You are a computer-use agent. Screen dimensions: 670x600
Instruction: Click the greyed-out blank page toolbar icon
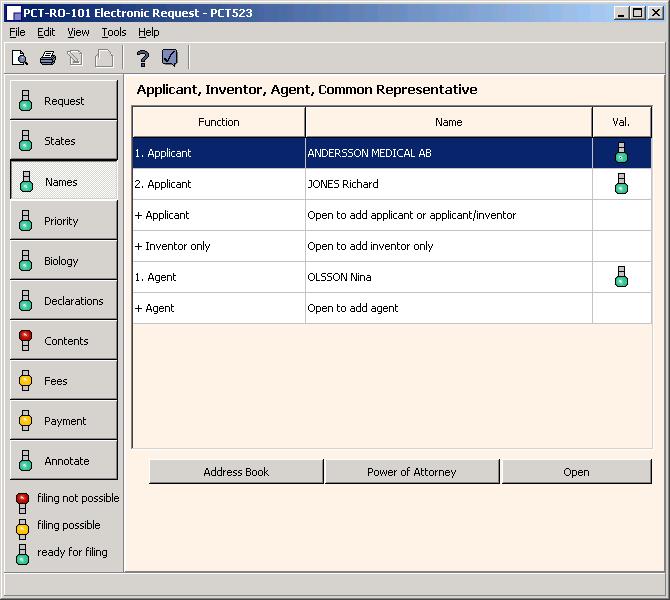(104, 58)
